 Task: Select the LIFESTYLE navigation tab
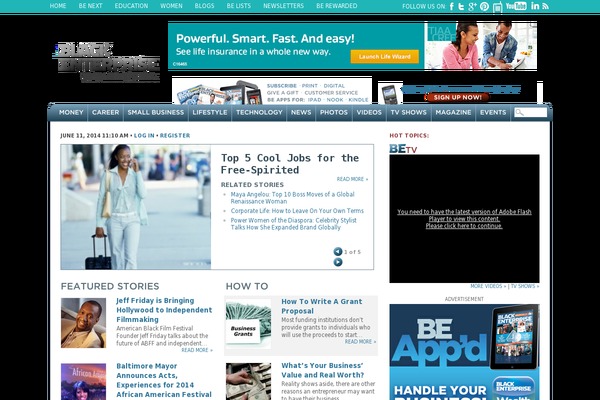[210, 112]
